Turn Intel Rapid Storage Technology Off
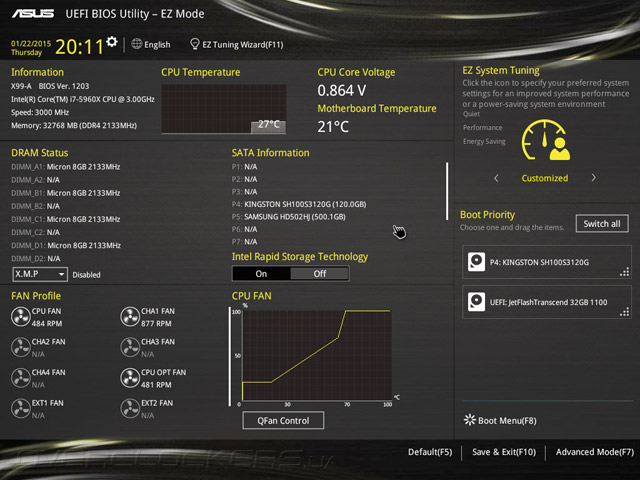Screen dimensions: 640x480 pos(320,273)
